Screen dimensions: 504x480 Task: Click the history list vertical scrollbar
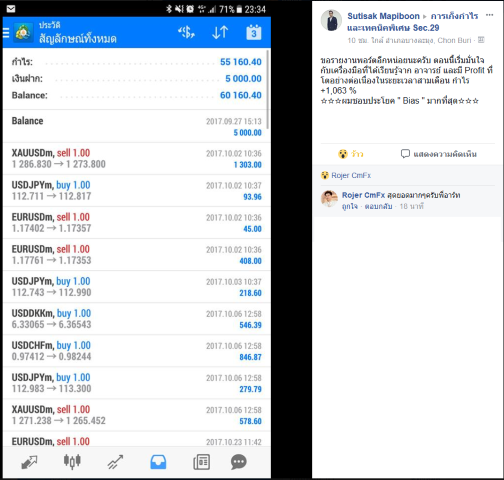(x=268, y=89)
